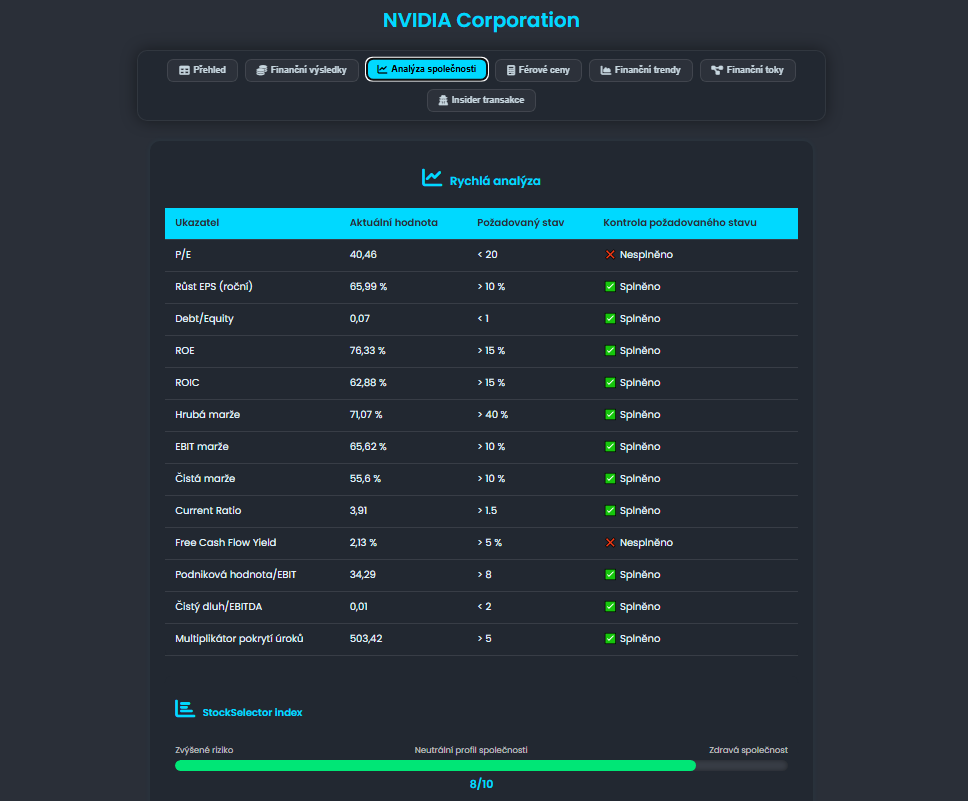Click the StockSelector Index bar-chart icon

(185, 709)
